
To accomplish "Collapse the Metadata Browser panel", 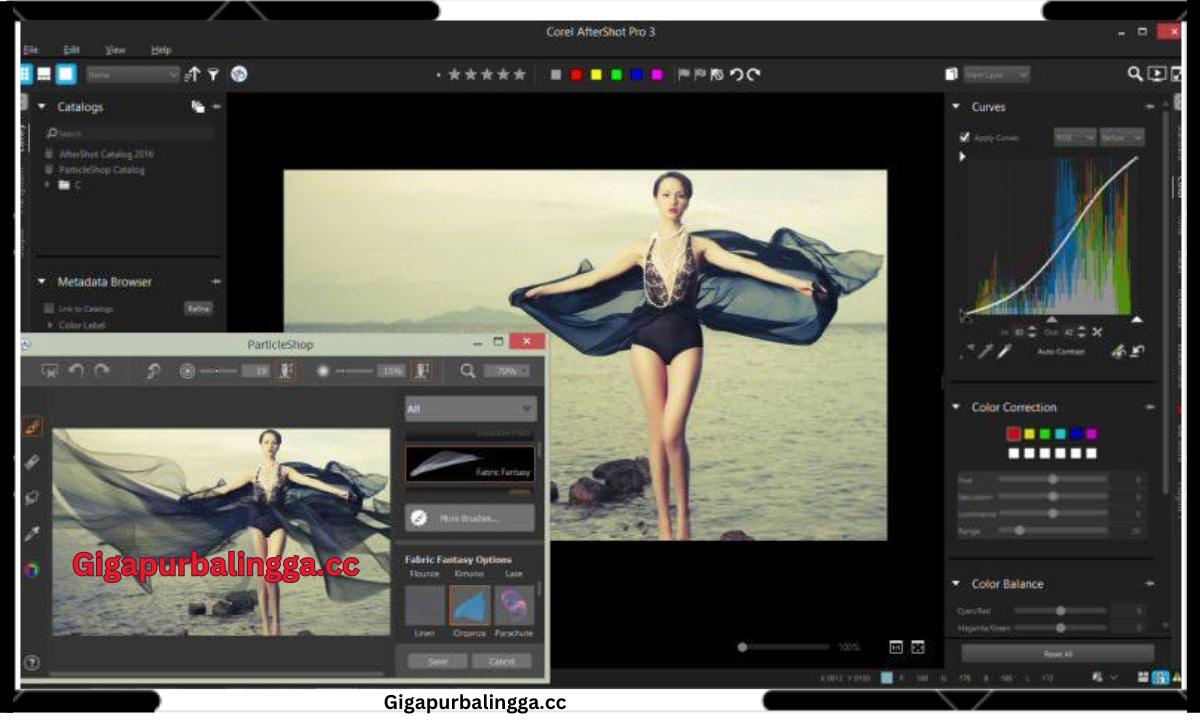I will pyautogui.click(x=42, y=282).
